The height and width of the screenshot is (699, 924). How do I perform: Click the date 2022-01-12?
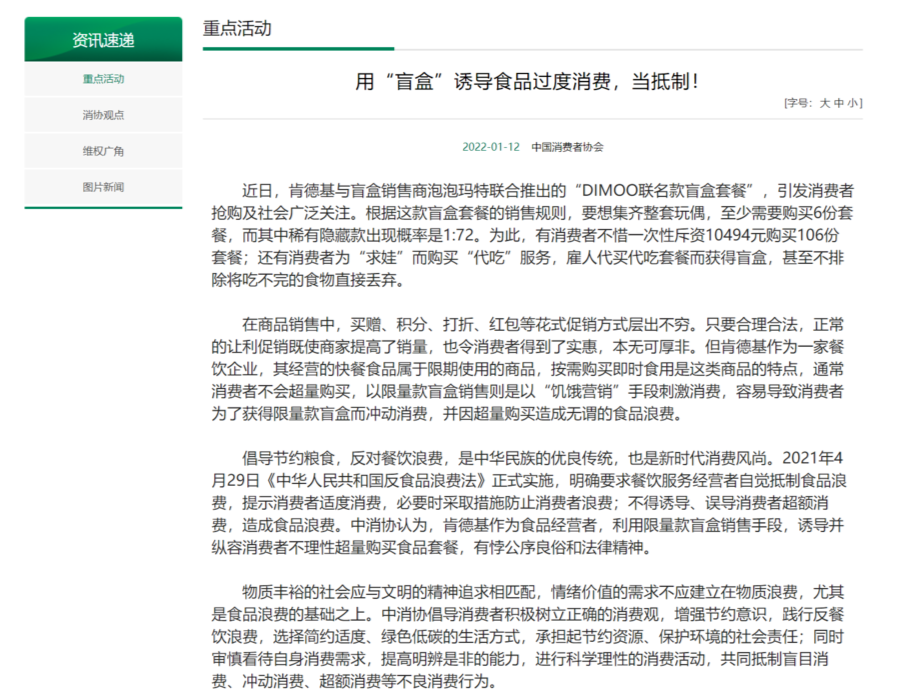point(491,147)
